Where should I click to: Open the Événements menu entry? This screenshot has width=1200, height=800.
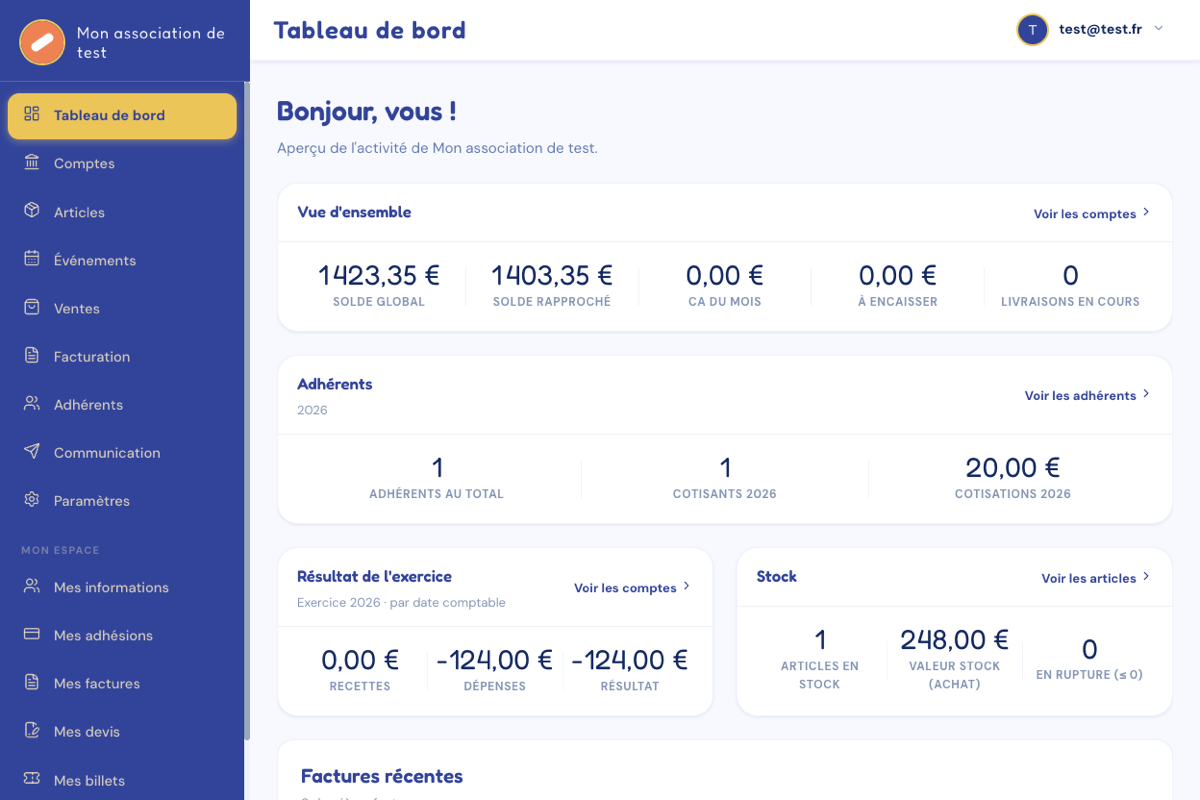(122, 260)
